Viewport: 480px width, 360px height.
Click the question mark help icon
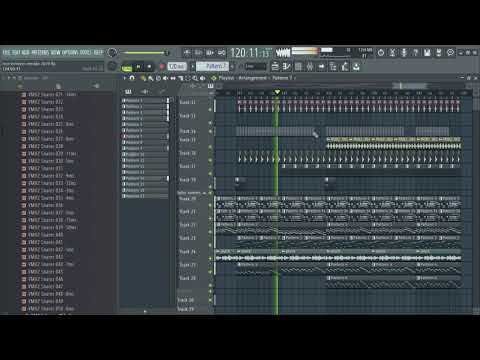pyautogui.click(x=415, y=53)
